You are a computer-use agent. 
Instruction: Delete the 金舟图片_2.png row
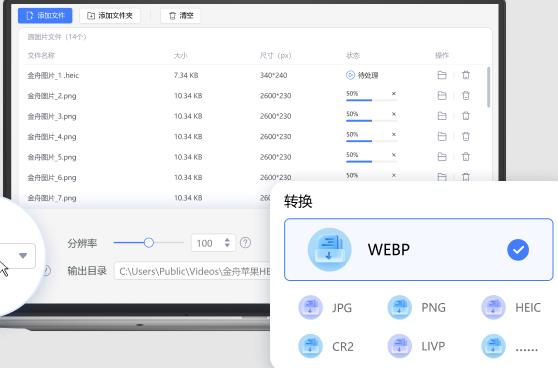tap(466, 95)
